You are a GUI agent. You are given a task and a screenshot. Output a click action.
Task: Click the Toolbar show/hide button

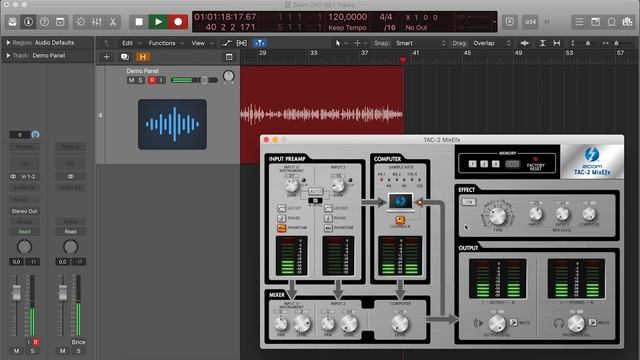point(60,22)
